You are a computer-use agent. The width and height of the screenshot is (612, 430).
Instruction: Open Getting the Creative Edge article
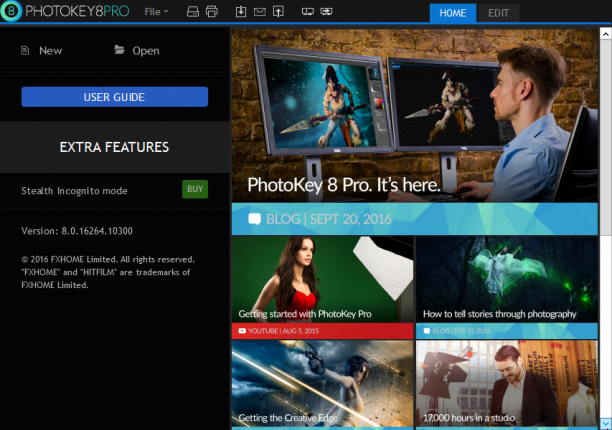322,383
